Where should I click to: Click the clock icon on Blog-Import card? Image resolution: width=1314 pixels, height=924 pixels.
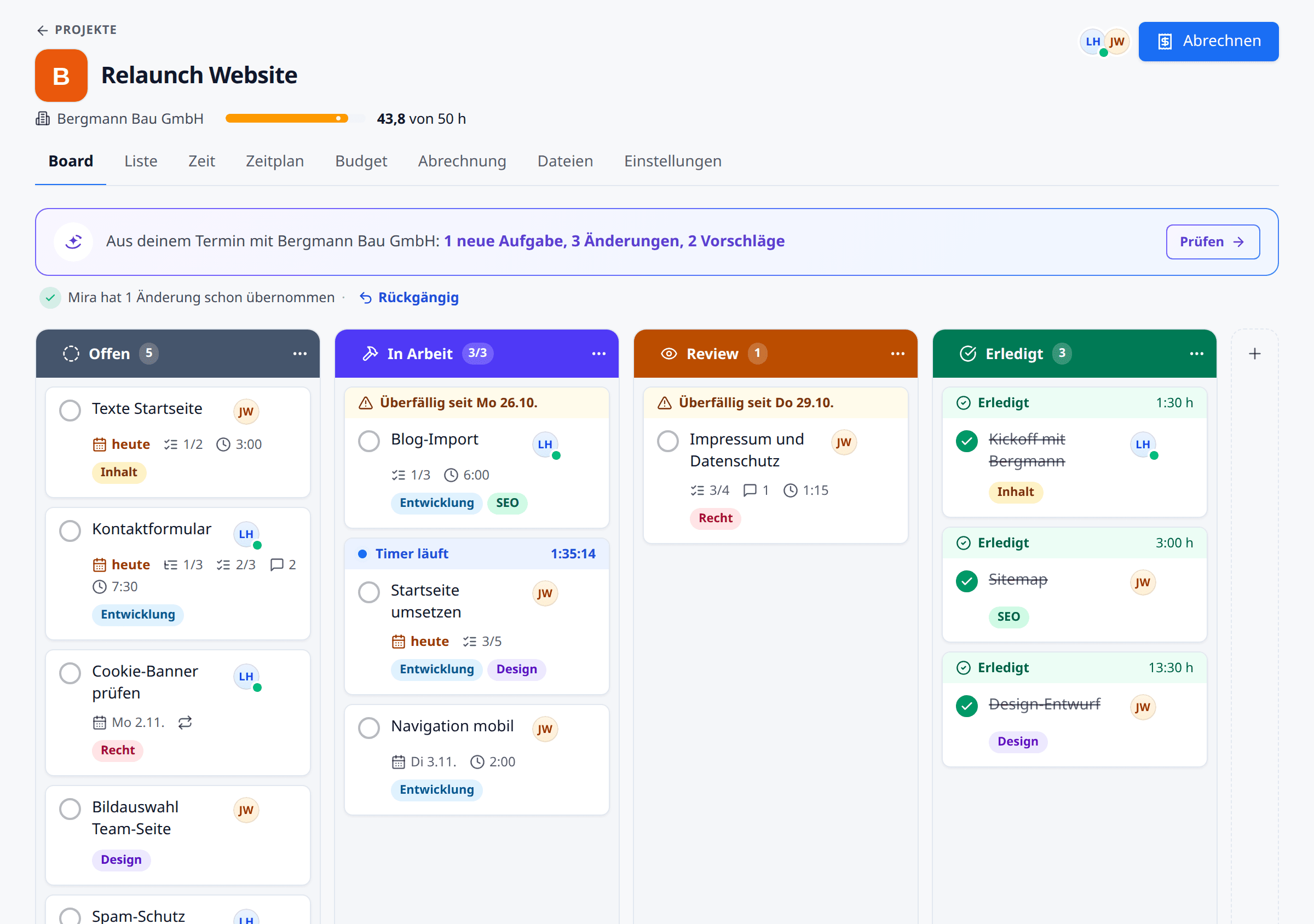coord(451,475)
